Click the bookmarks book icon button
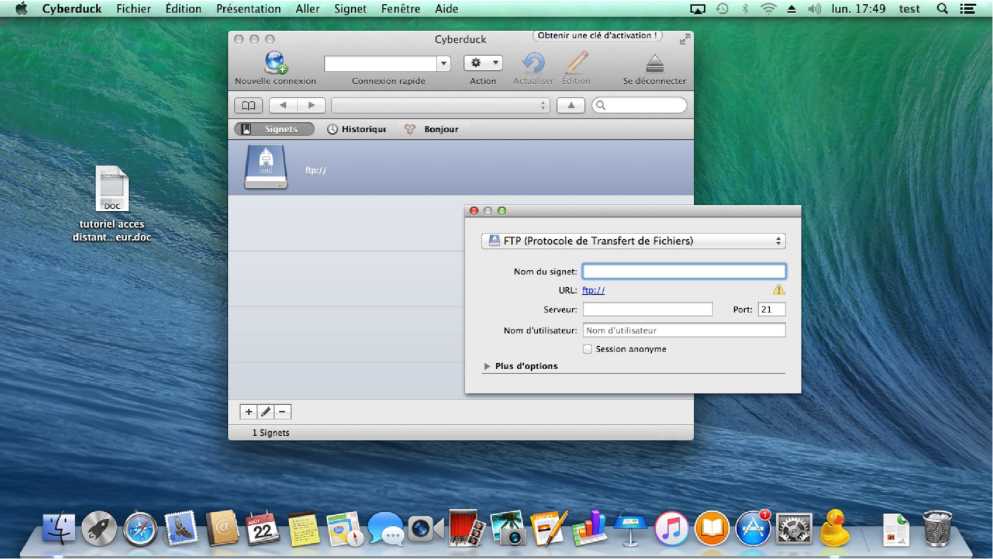Screen dimensions: 993x559 [248, 105]
